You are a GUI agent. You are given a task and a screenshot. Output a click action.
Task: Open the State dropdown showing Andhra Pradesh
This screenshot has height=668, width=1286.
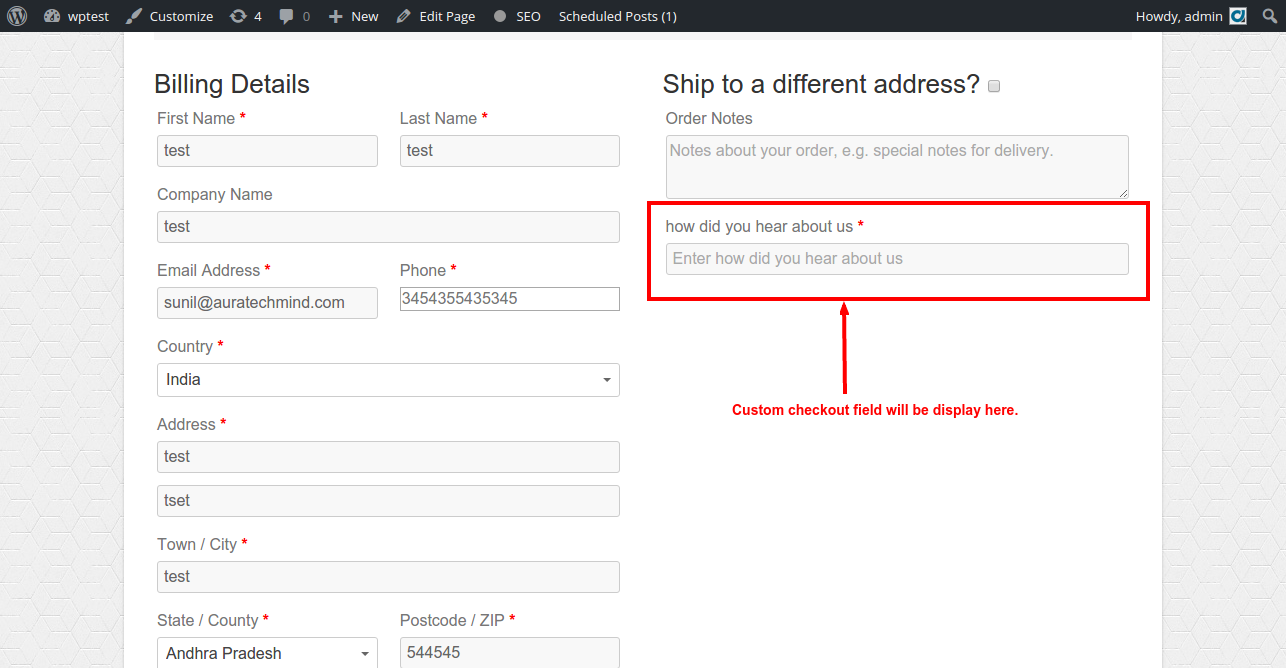click(267, 653)
